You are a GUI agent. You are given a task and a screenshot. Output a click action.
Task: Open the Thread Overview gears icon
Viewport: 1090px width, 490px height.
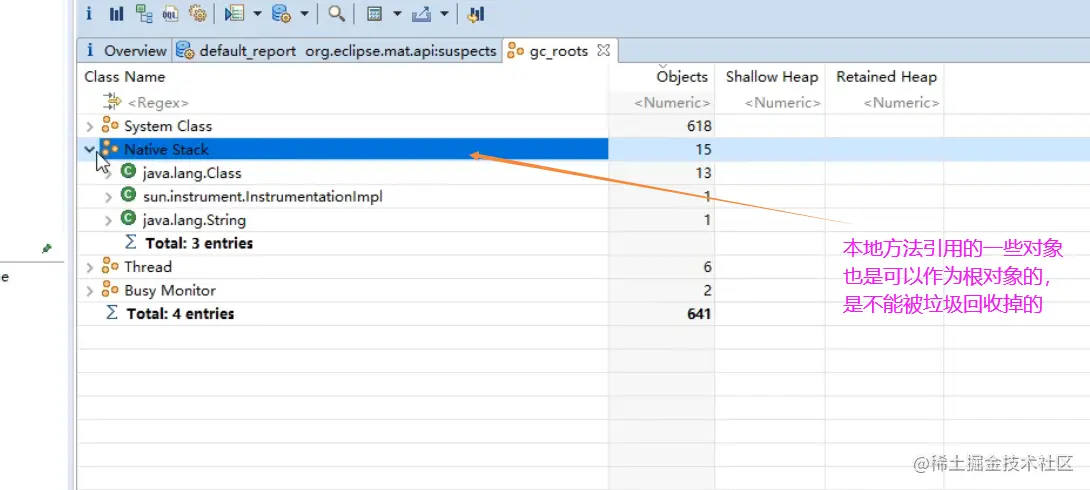pyautogui.click(x=197, y=13)
